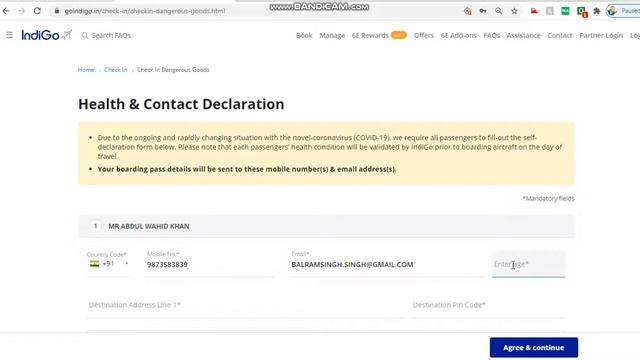
Task: Click the Check In Dangerous Goods breadcrumb text
Action: click(x=173, y=70)
